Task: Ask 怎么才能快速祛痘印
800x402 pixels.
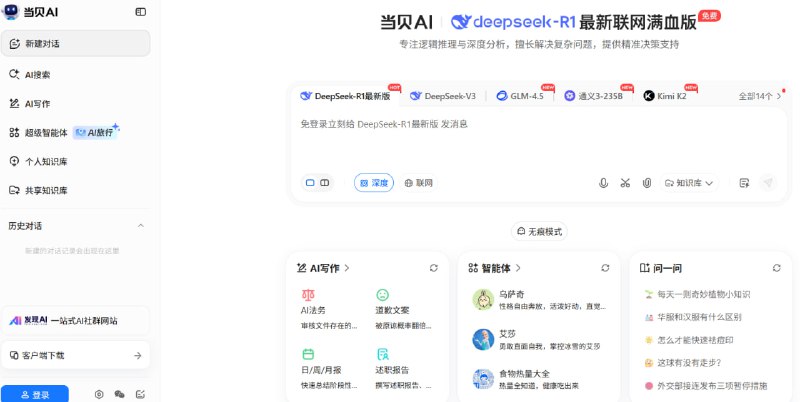Action: coord(689,340)
